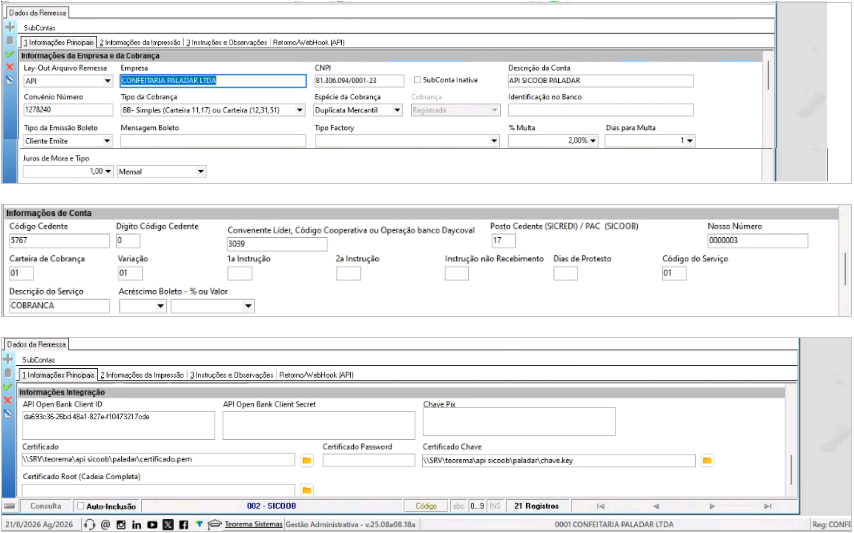Open the Espécie da Cobrança dropdown
Viewport: 854px width, 533px height.
click(398, 110)
